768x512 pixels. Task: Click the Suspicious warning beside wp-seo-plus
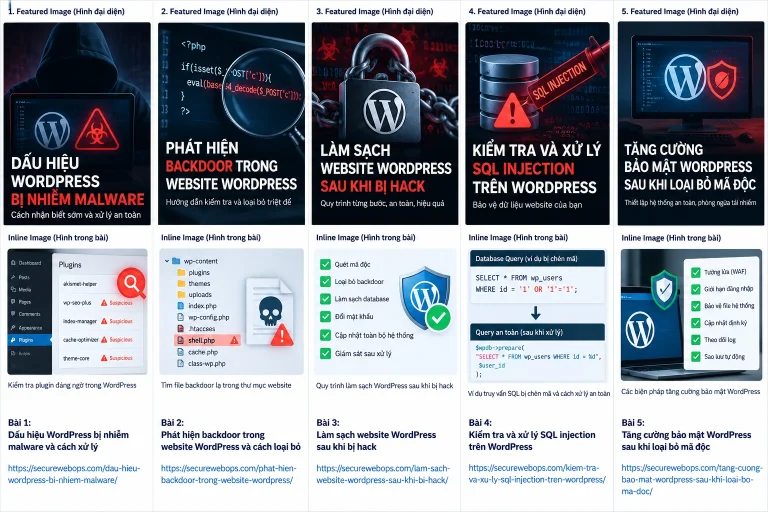117,303
